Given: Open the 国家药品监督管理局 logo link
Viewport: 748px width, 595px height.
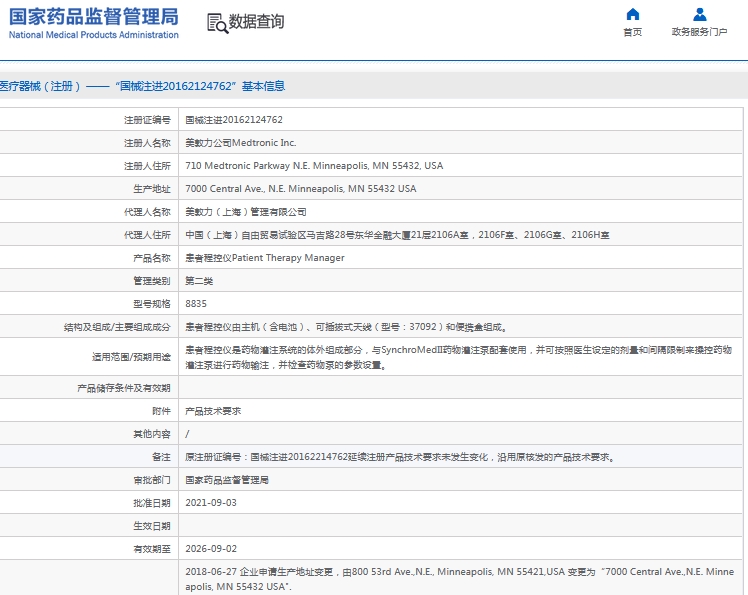Looking at the screenshot, I should coord(94,17).
